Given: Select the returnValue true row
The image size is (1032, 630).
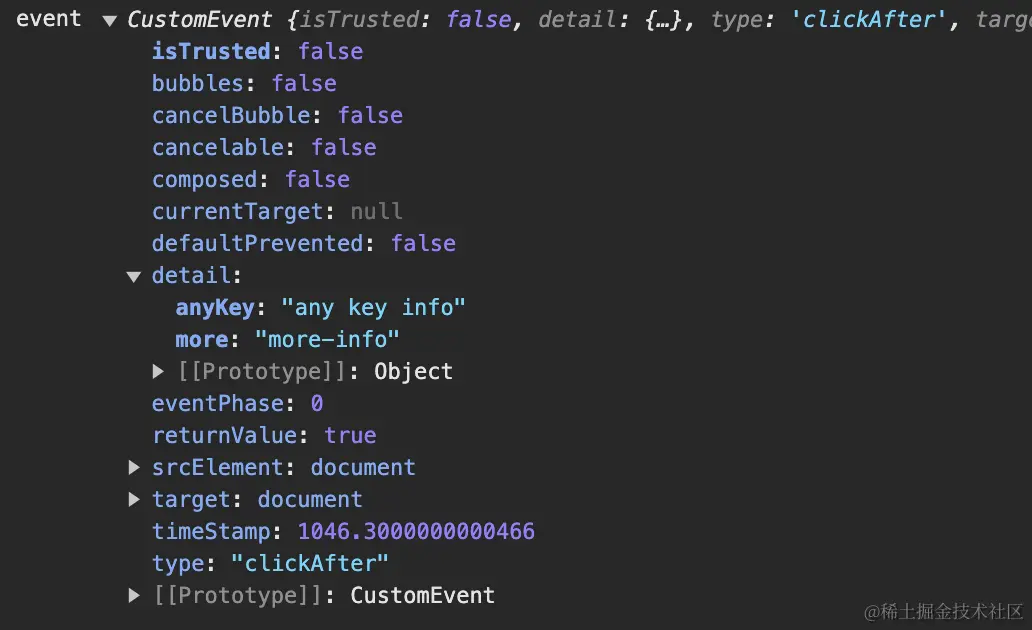Looking at the screenshot, I should (264, 435).
